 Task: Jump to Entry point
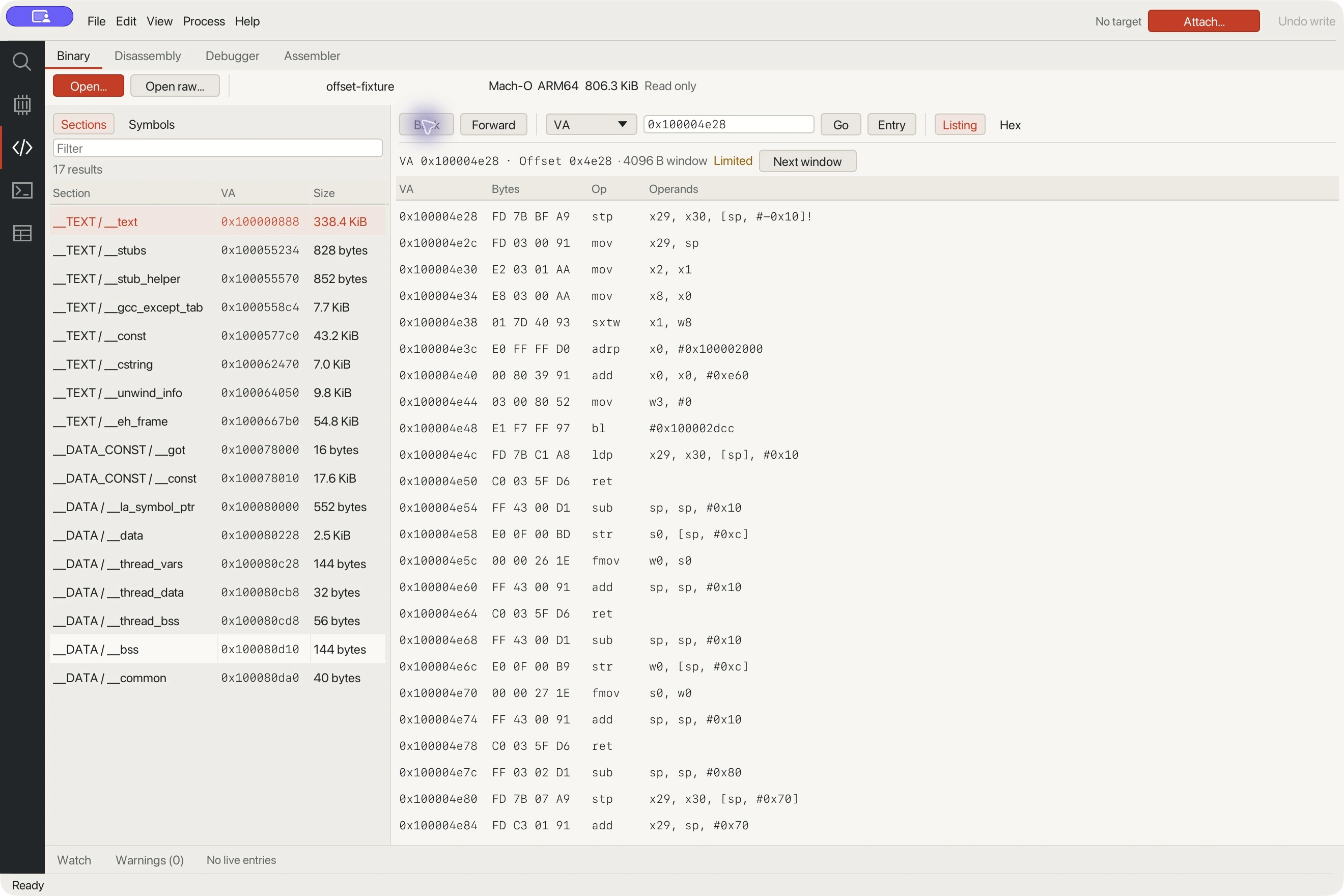coord(891,125)
